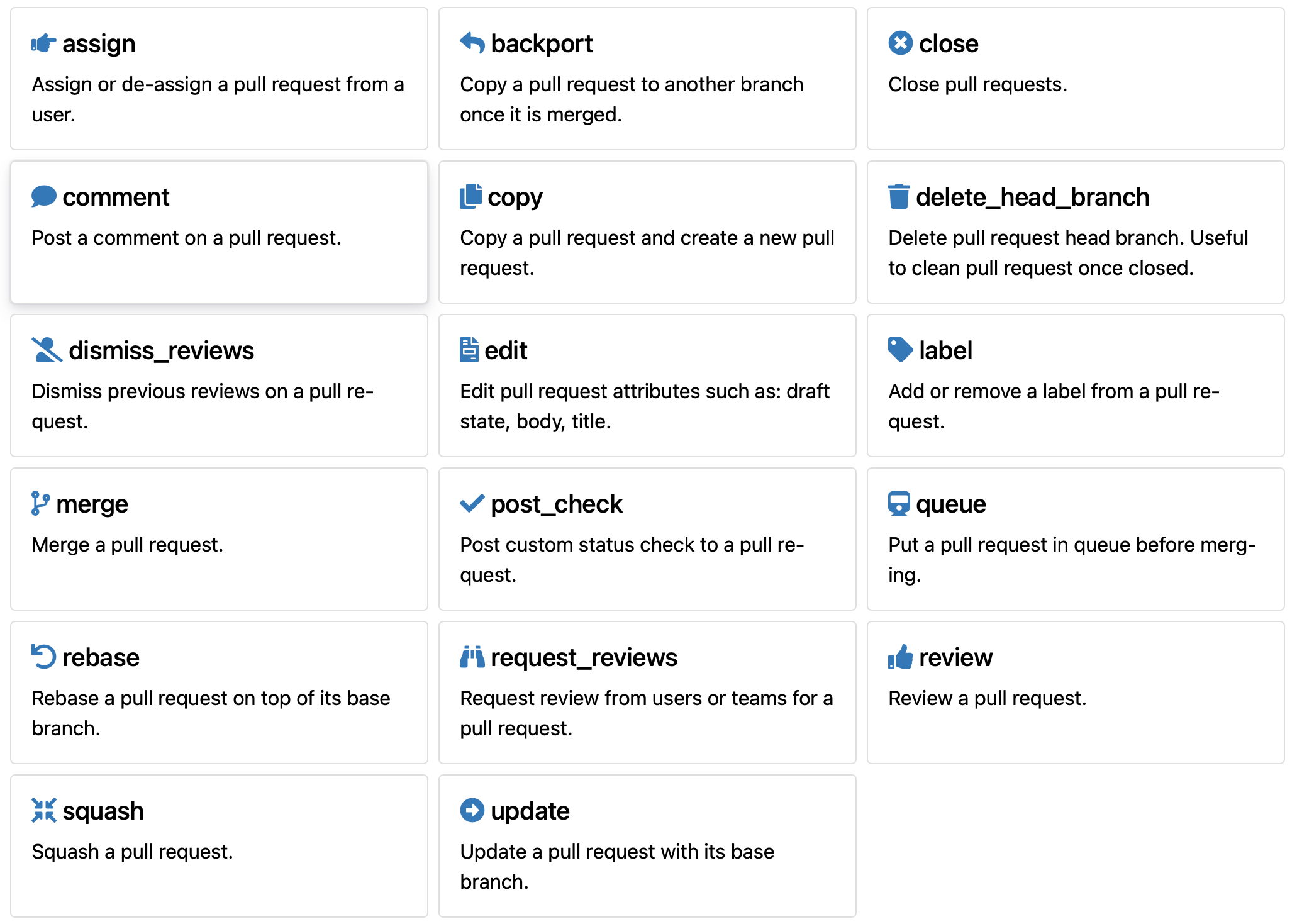The height and width of the screenshot is (924, 1297).
Task: Click the close action X-circle icon
Action: click(x=901, y=43)
